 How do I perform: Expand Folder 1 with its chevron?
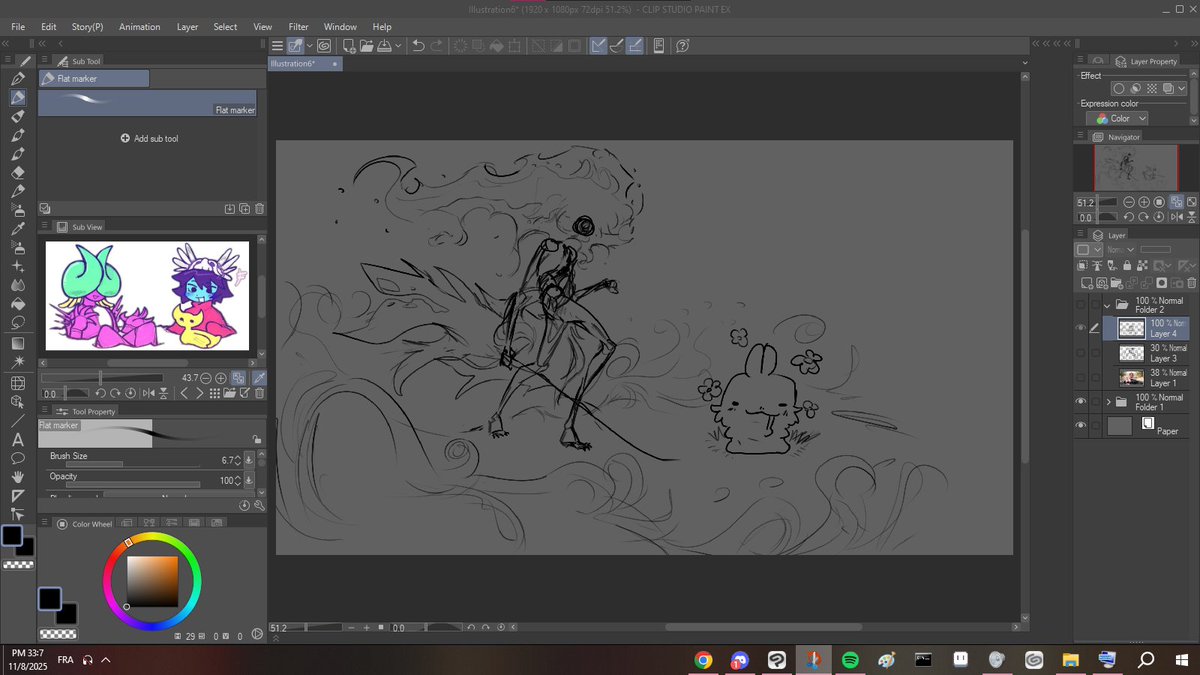click(1108, 402)
